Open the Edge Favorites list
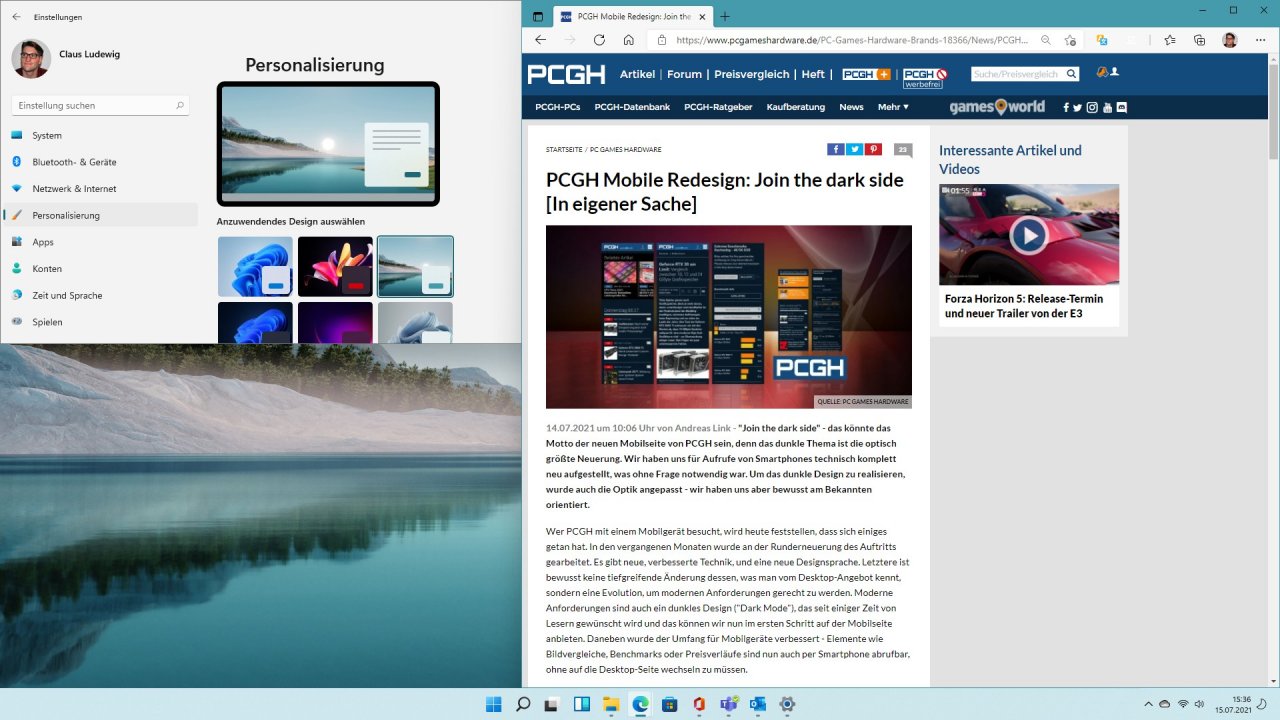This screenshot has height=720, width=1280. (x=1170, y=40)
